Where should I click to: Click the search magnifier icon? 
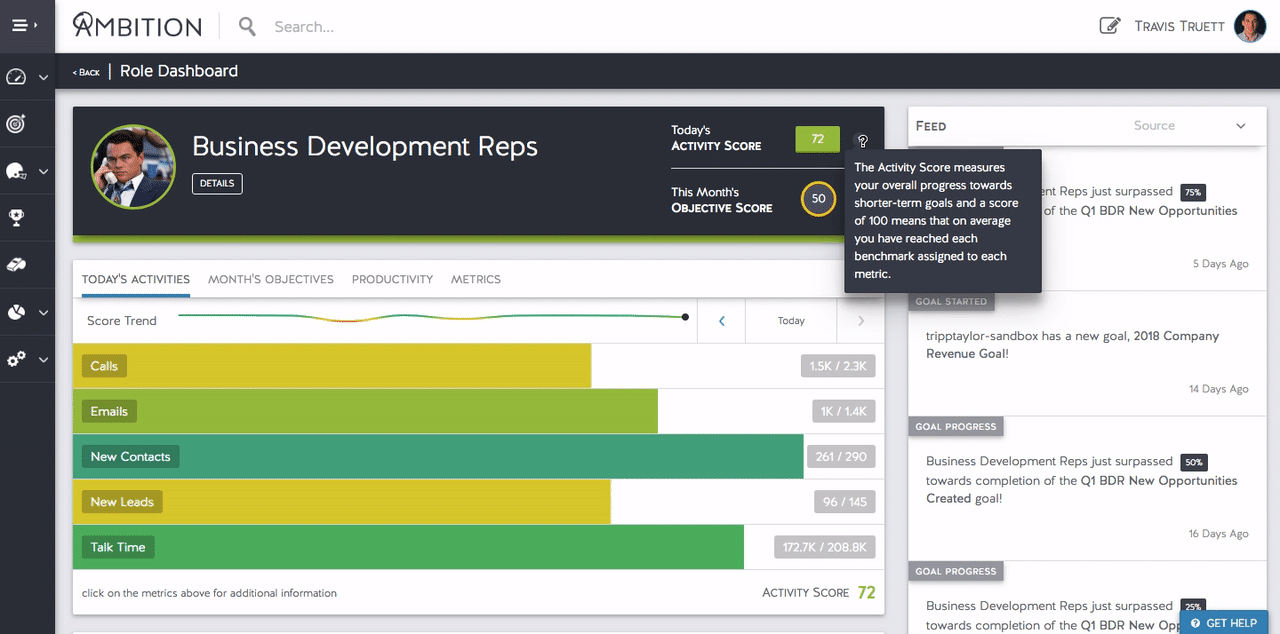tap(247, 27)
